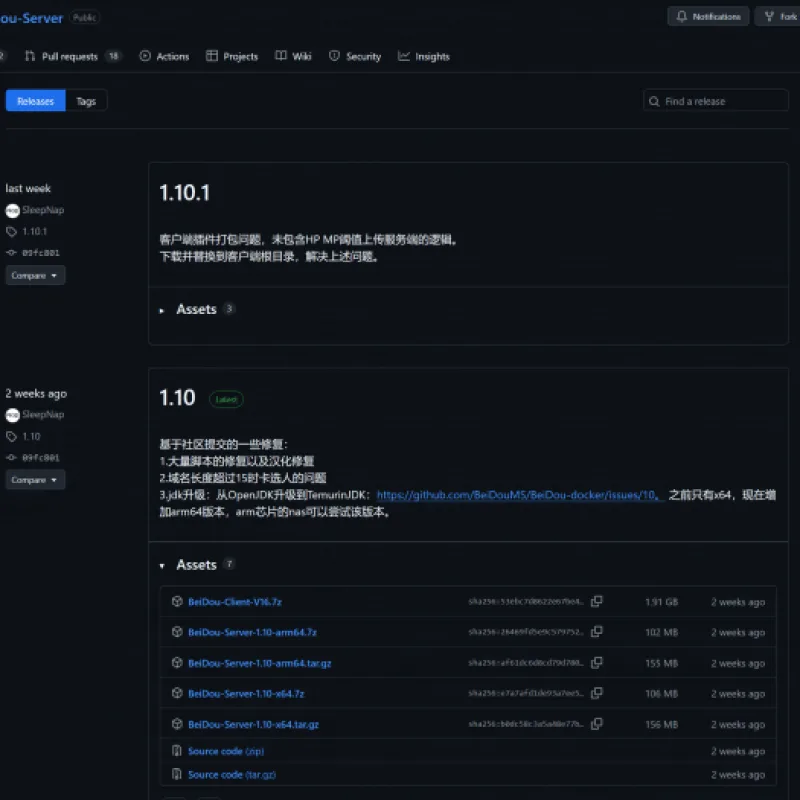Image resolution: width=800 pixels, height=800 pixels.
Task: Click the commit icon under tag 1.10.1
Action: 12,253
